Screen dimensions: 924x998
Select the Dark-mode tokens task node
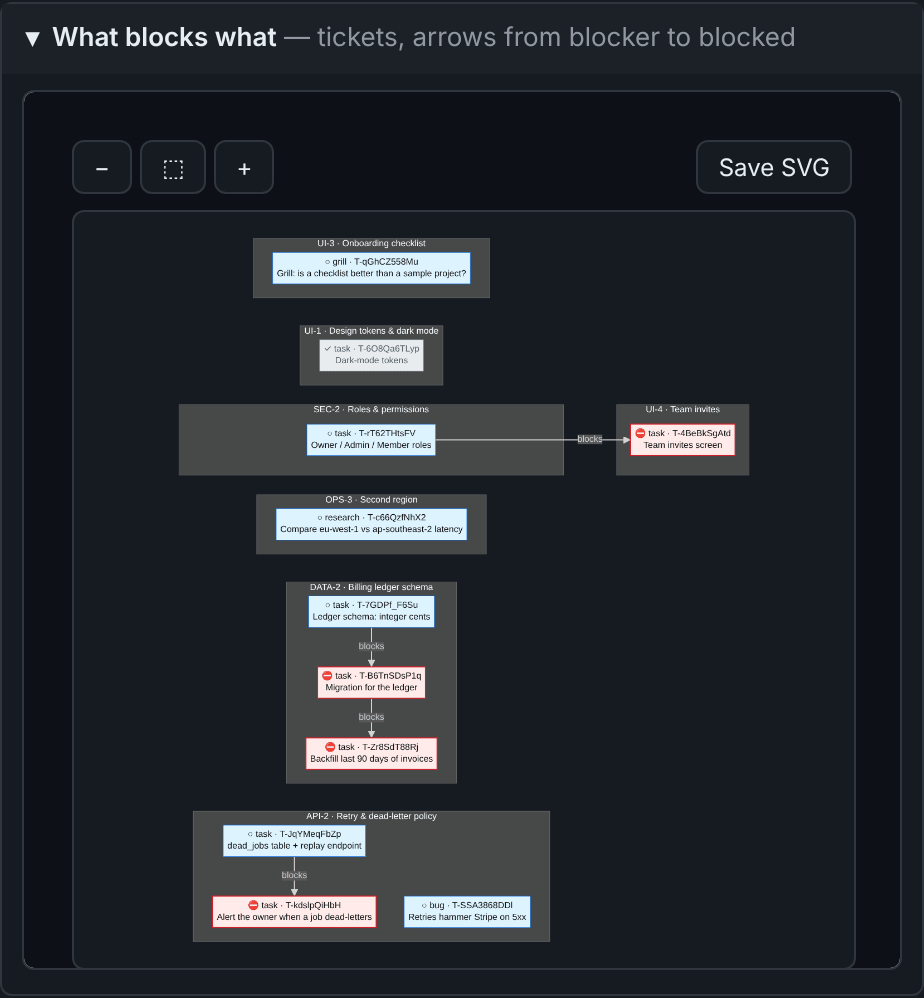click(372, 355)
